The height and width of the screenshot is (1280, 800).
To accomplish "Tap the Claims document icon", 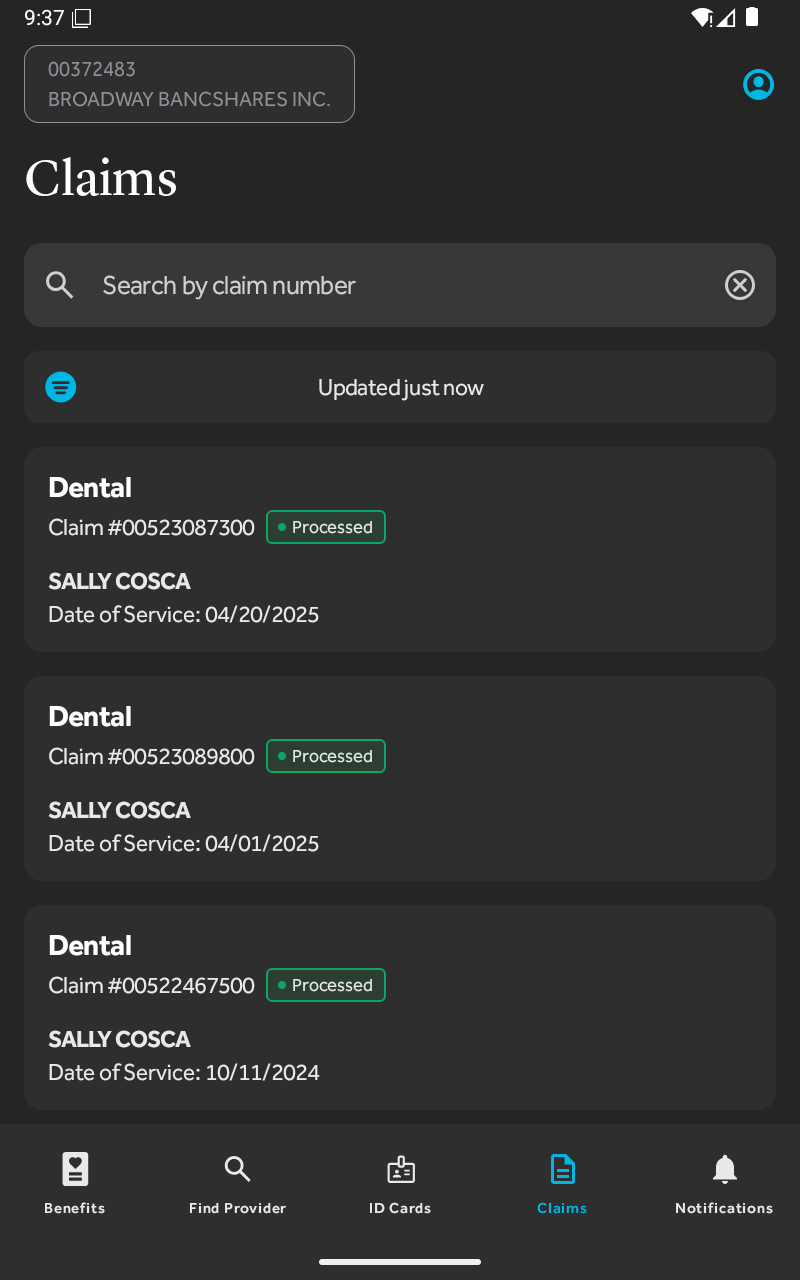I will point(562,1168).
